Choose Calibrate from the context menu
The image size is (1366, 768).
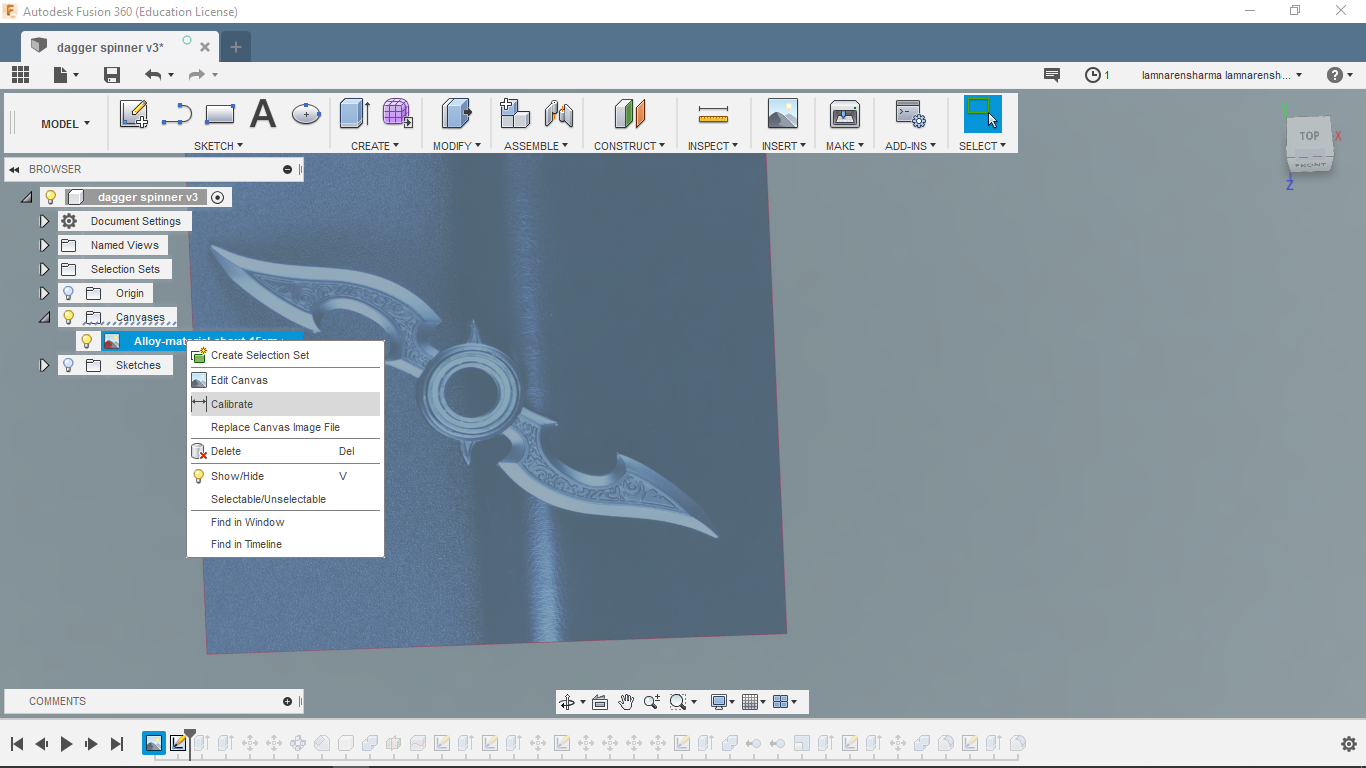pos(285,404)
